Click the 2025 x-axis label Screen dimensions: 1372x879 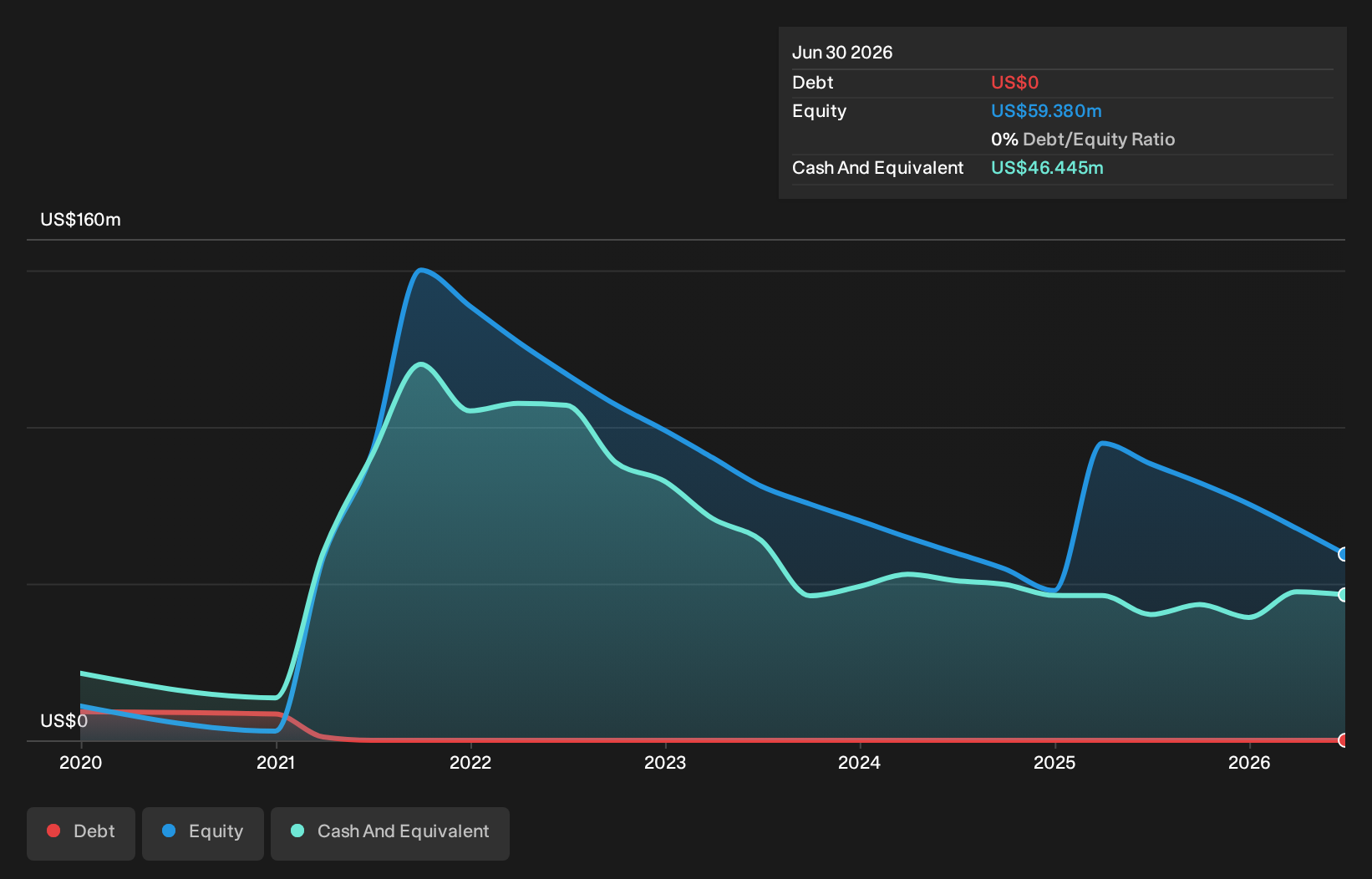pos(1054,762)
